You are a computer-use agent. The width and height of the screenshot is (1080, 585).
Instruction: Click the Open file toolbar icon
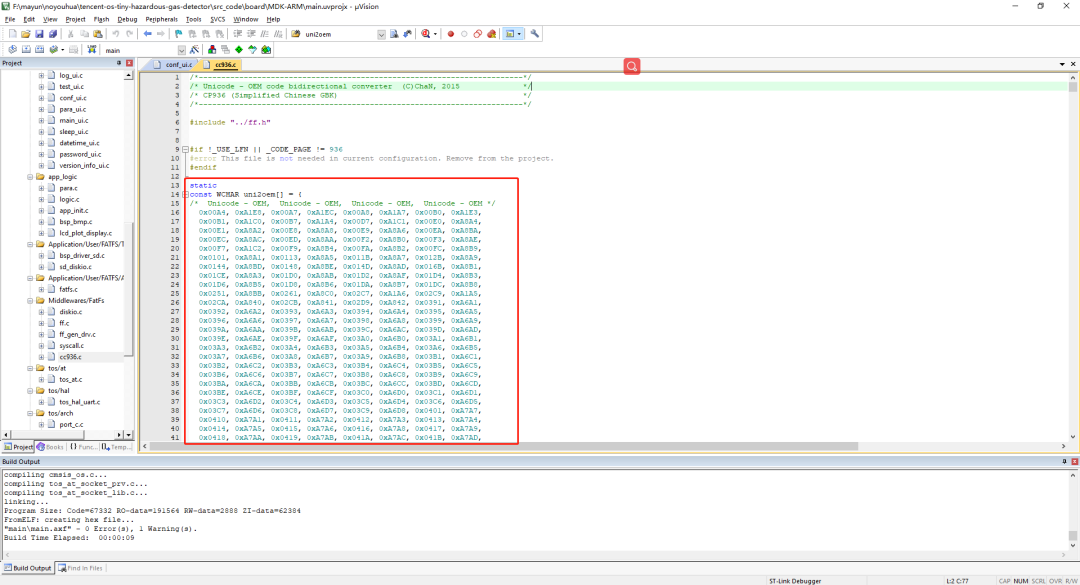(25, 34)
